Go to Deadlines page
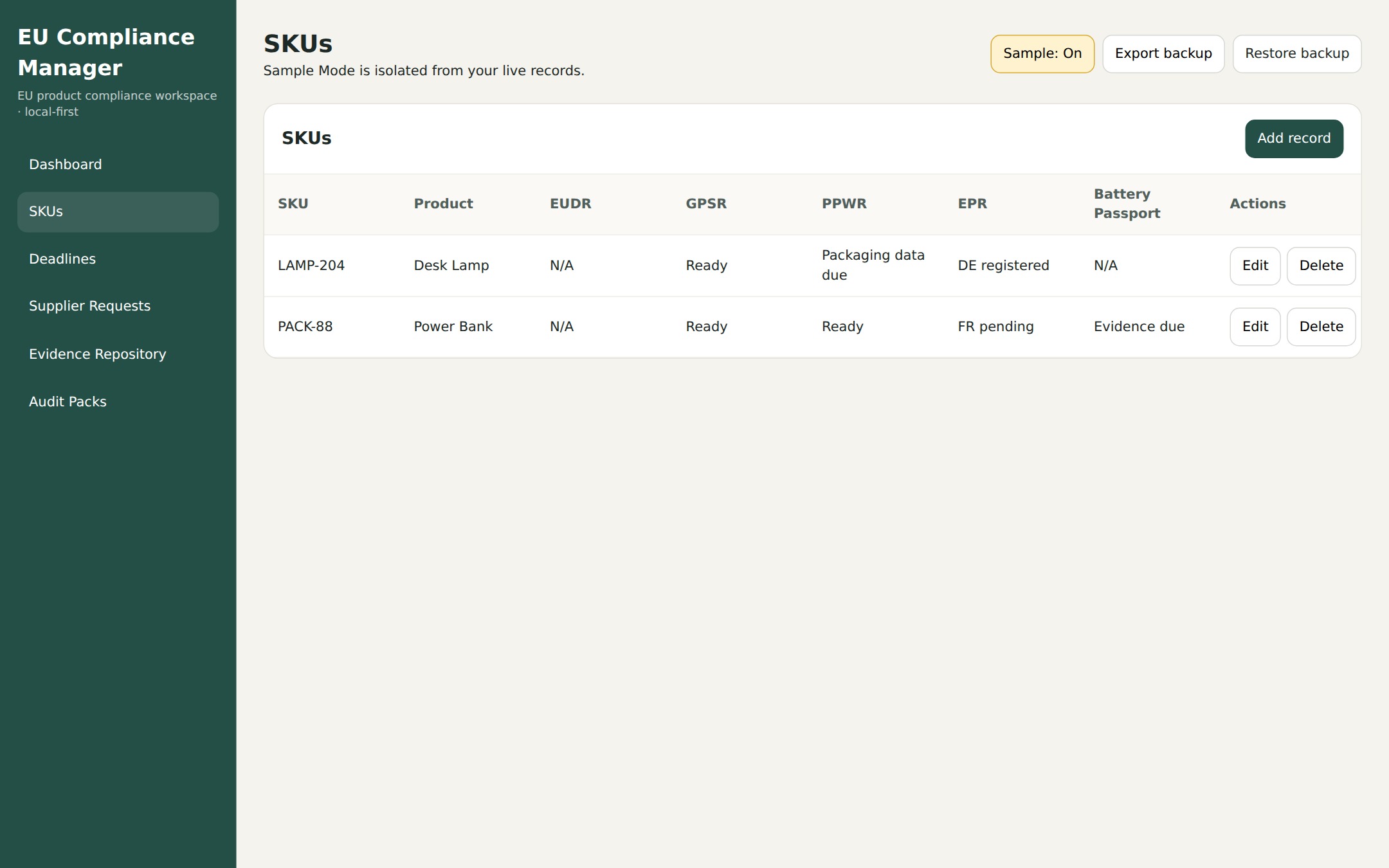This screenshot has height=868, width=1389. tap(118, 259)
